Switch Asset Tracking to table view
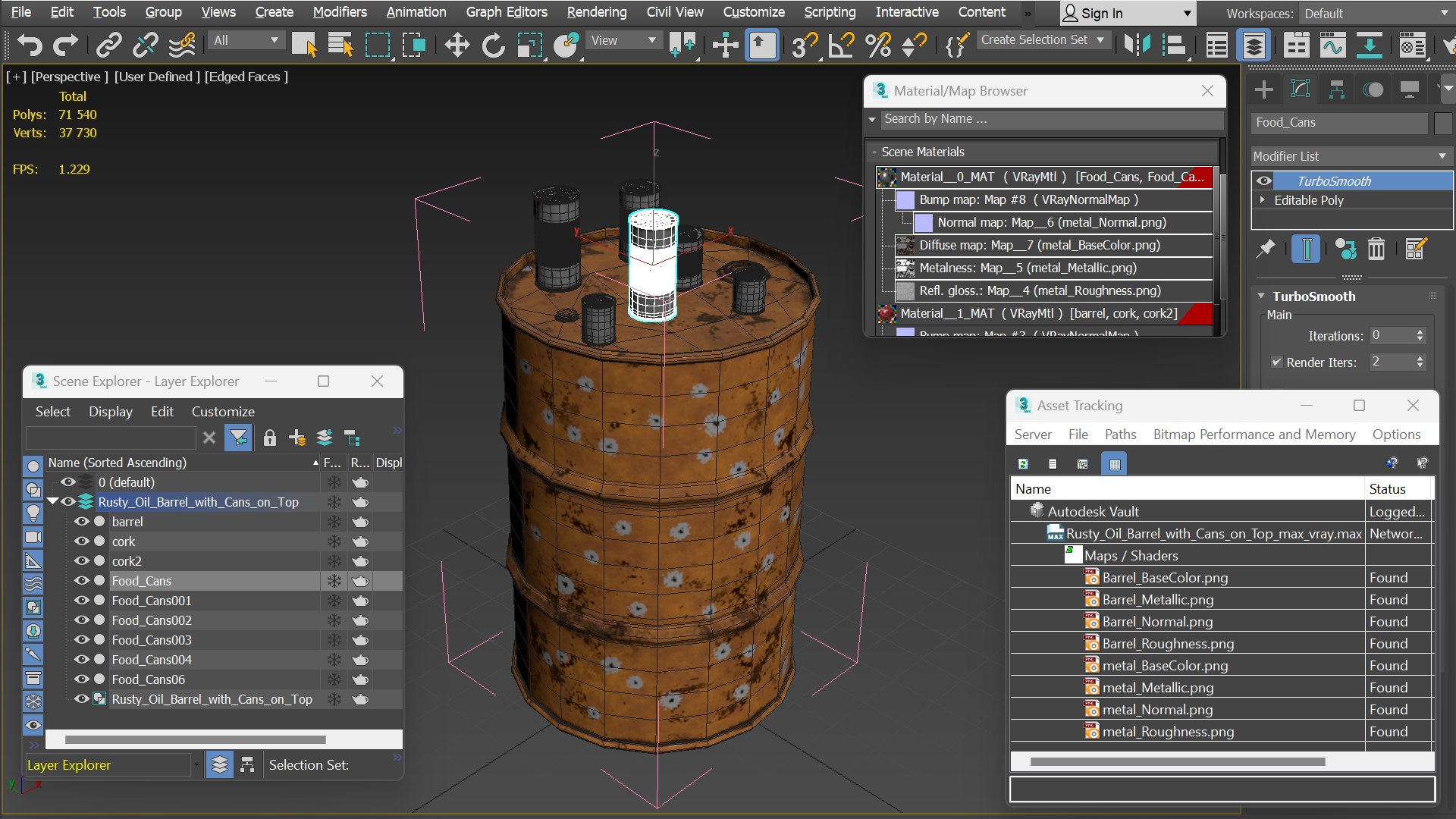 [1114, 463]
